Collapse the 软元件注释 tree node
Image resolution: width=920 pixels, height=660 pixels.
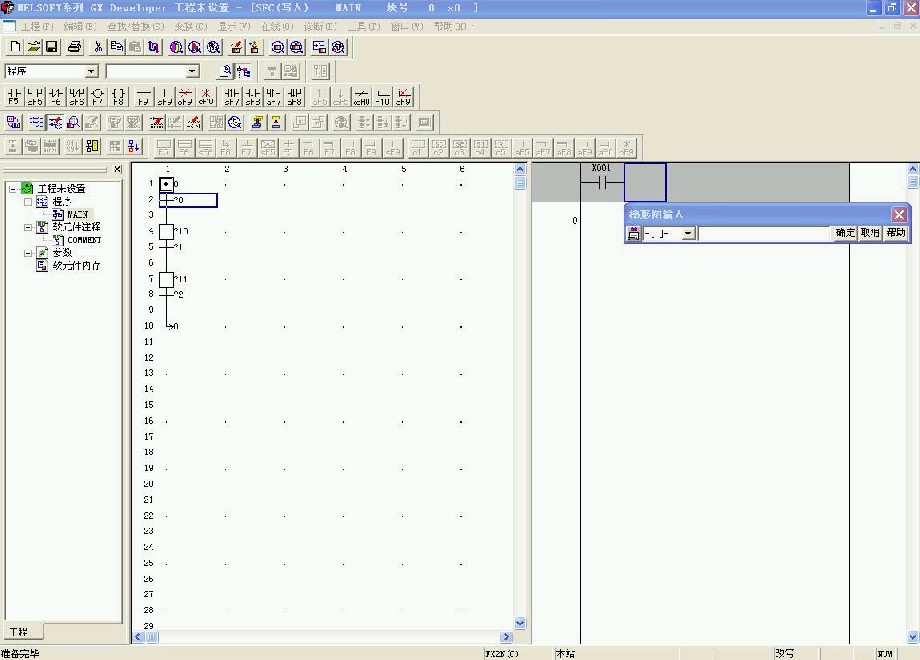(x=28, y=227)
